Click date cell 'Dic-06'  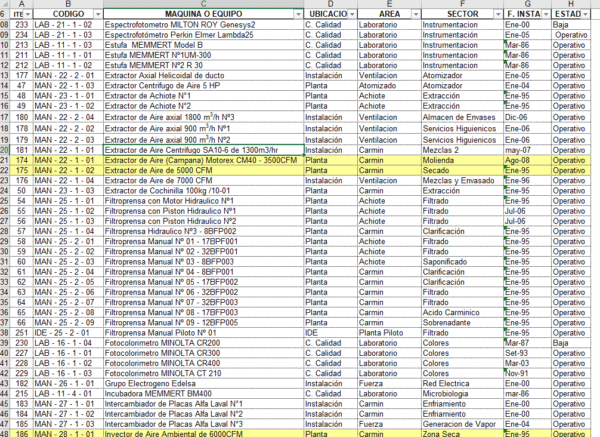click(x=527, y=117)
